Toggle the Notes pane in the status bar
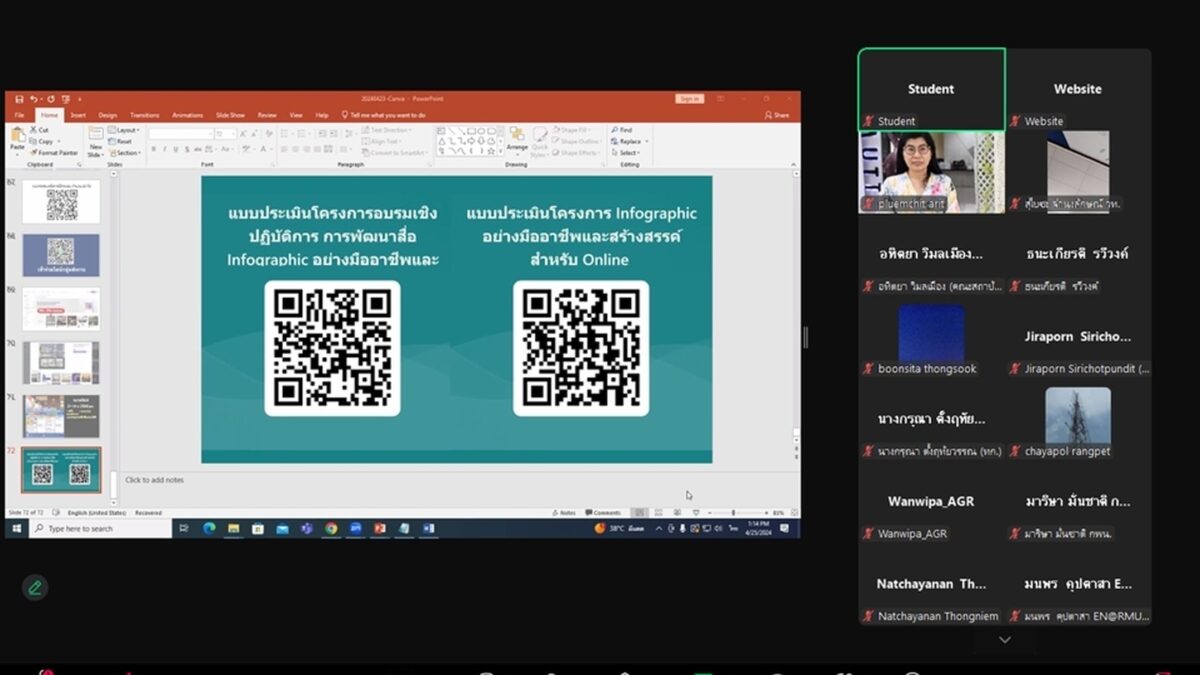Screen dimensions: 1200x675 [565, 512]
